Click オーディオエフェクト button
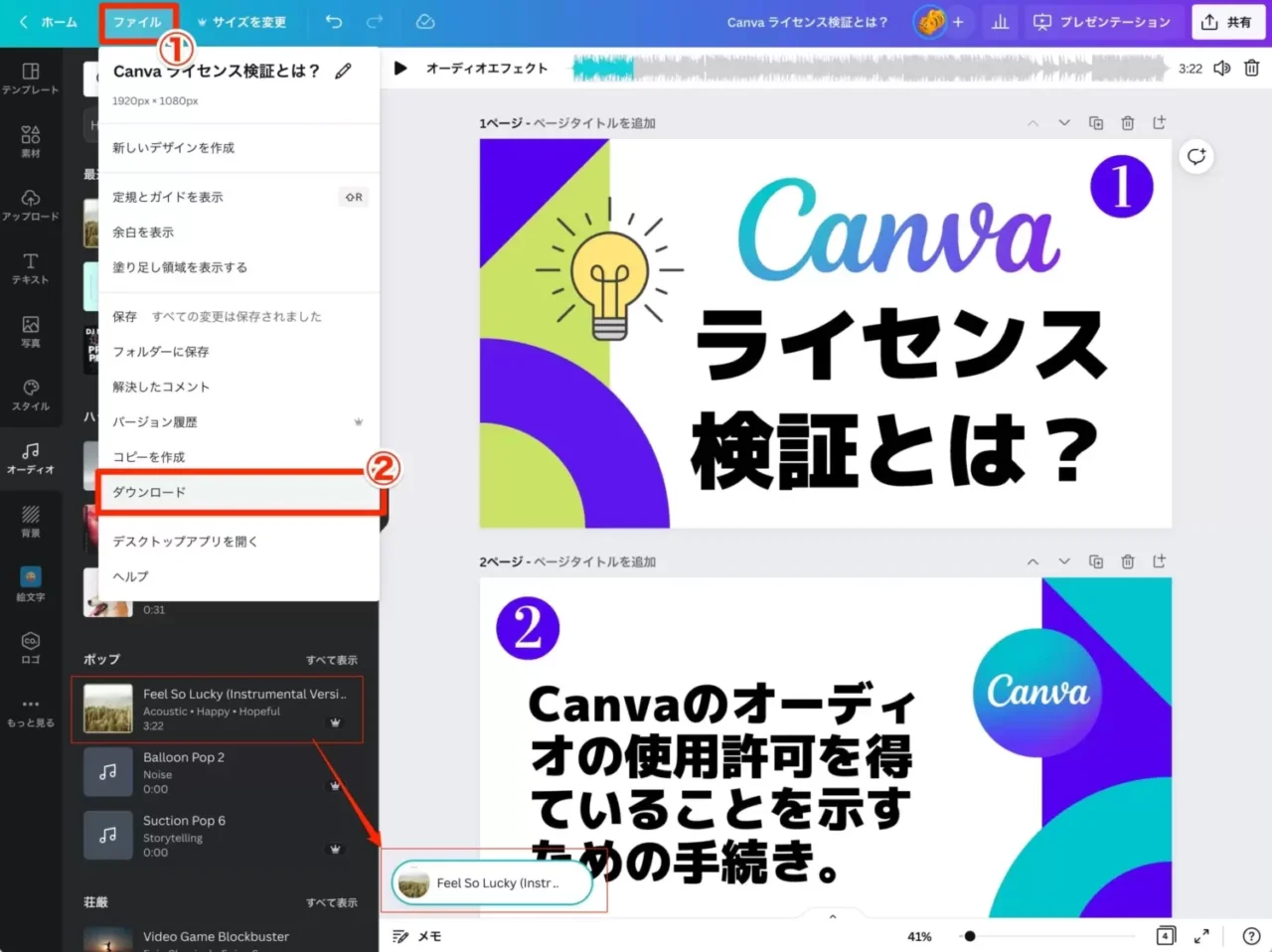This screenshot has width=1272, height=952. [487, 68]
